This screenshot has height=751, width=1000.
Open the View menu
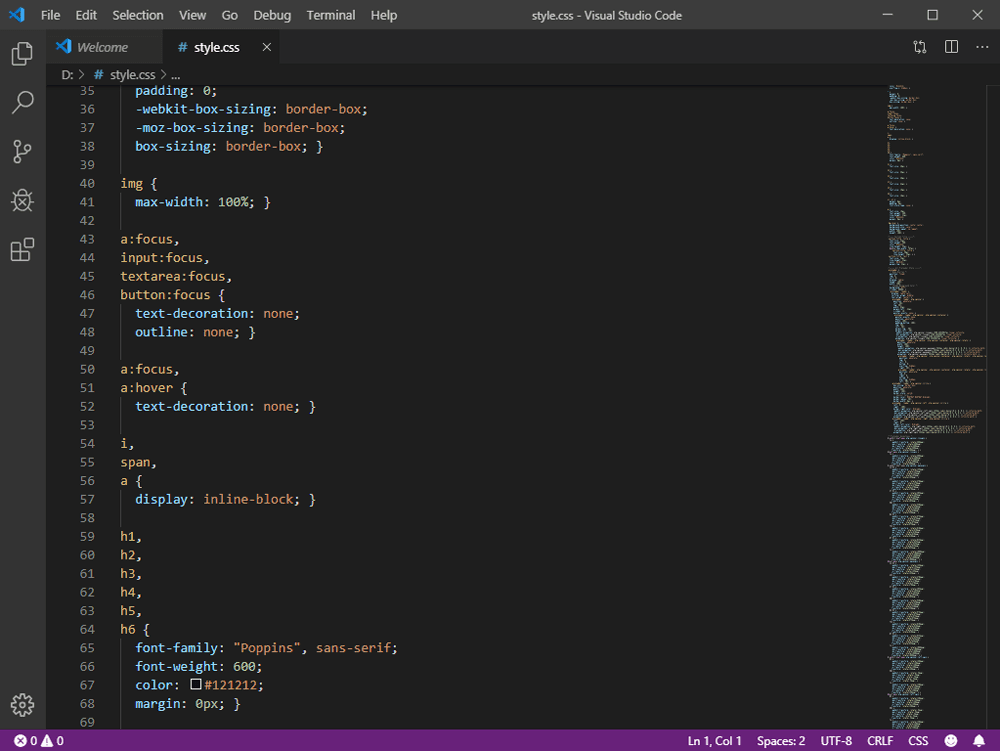pos(192,15)
